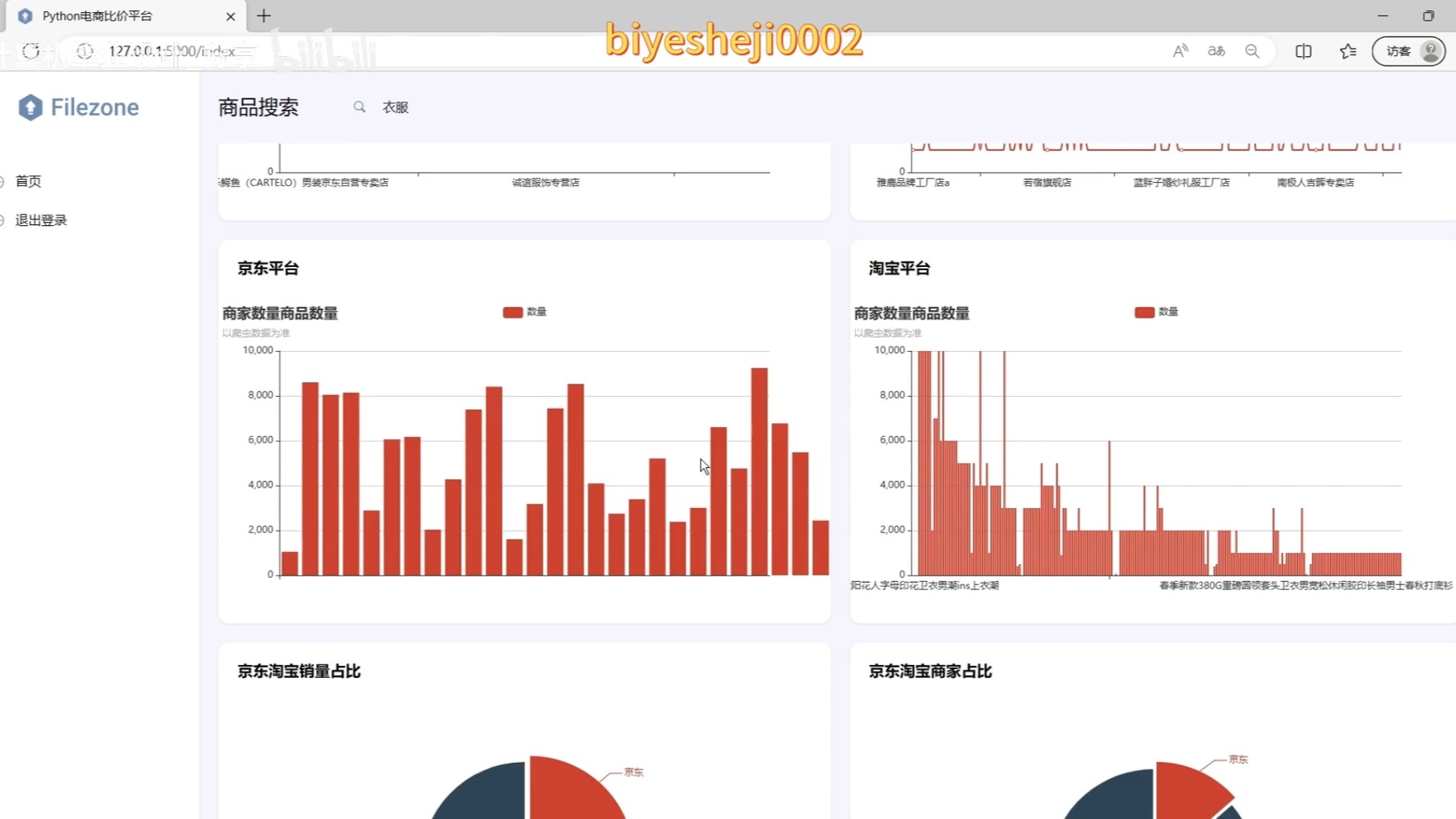
Task: Toggle the 京东 legend on 销量占比 pie
Action: [x=633, y=772]
